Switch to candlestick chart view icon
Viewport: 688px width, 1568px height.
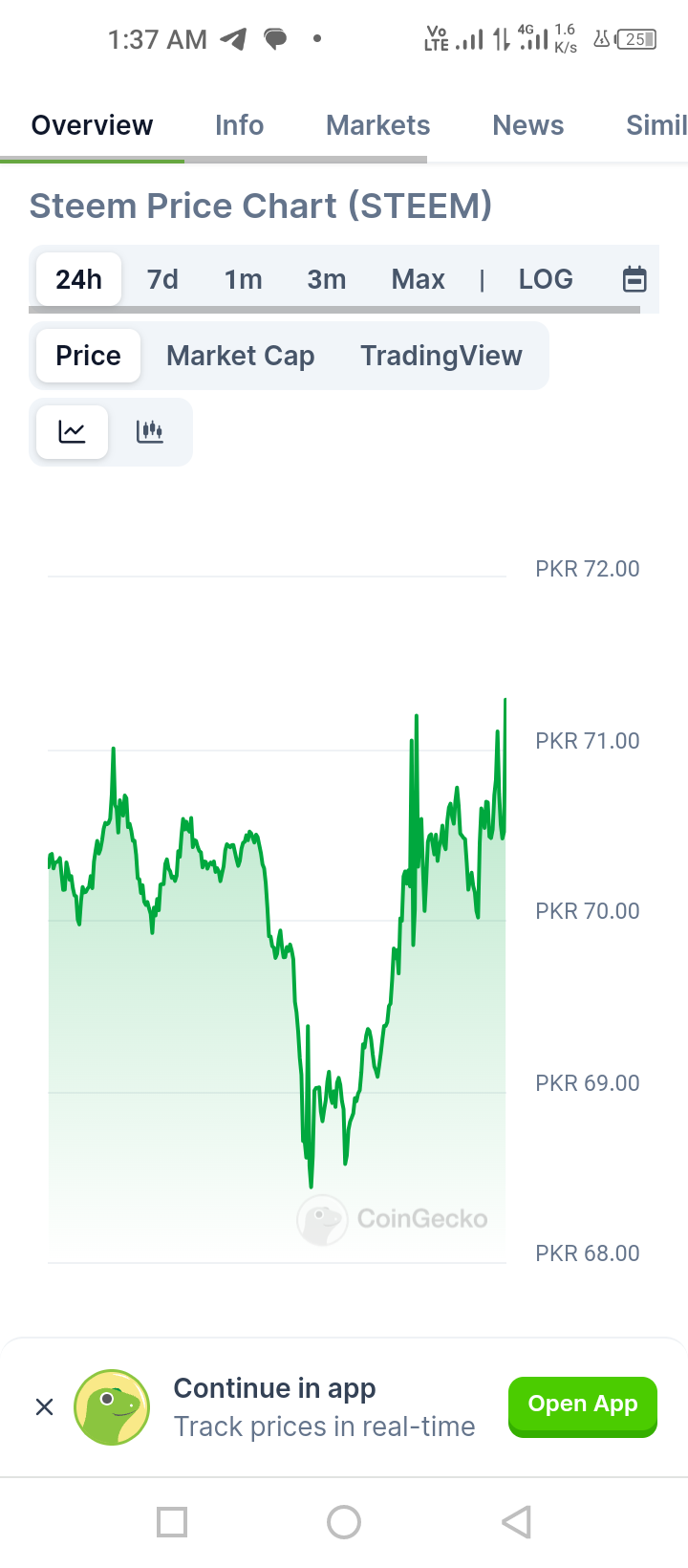(x=150, y=432)
